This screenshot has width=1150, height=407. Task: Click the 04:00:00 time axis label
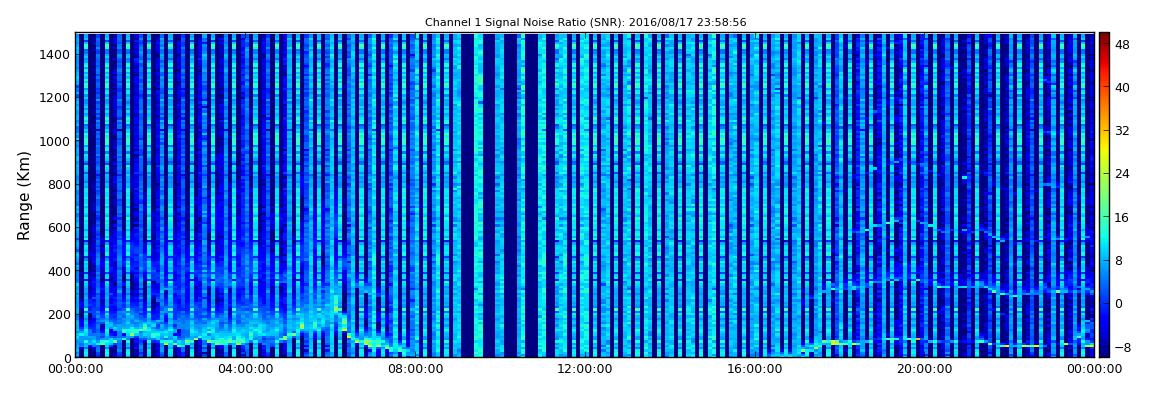(246, 369)
